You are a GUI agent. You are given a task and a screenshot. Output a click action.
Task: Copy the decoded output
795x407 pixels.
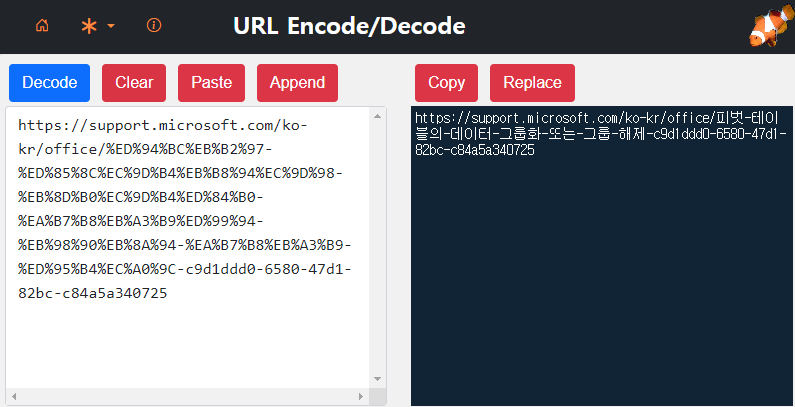tap(446, 83)
